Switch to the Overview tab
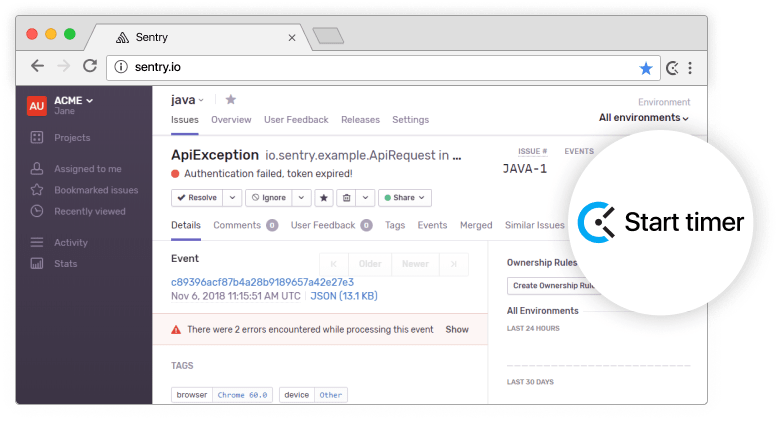780x431 pixels. click(x=231, y=120)
